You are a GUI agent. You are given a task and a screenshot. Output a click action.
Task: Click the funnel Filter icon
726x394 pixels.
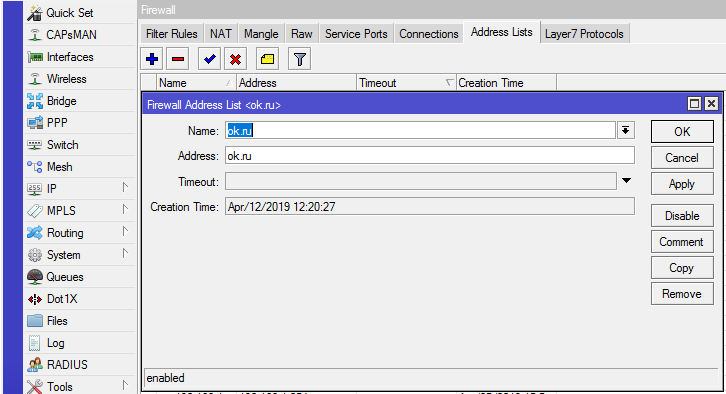point(299,59)
